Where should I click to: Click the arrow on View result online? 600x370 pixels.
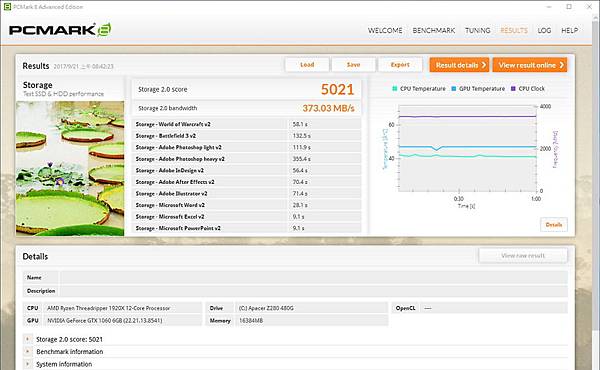click(562, 65)
